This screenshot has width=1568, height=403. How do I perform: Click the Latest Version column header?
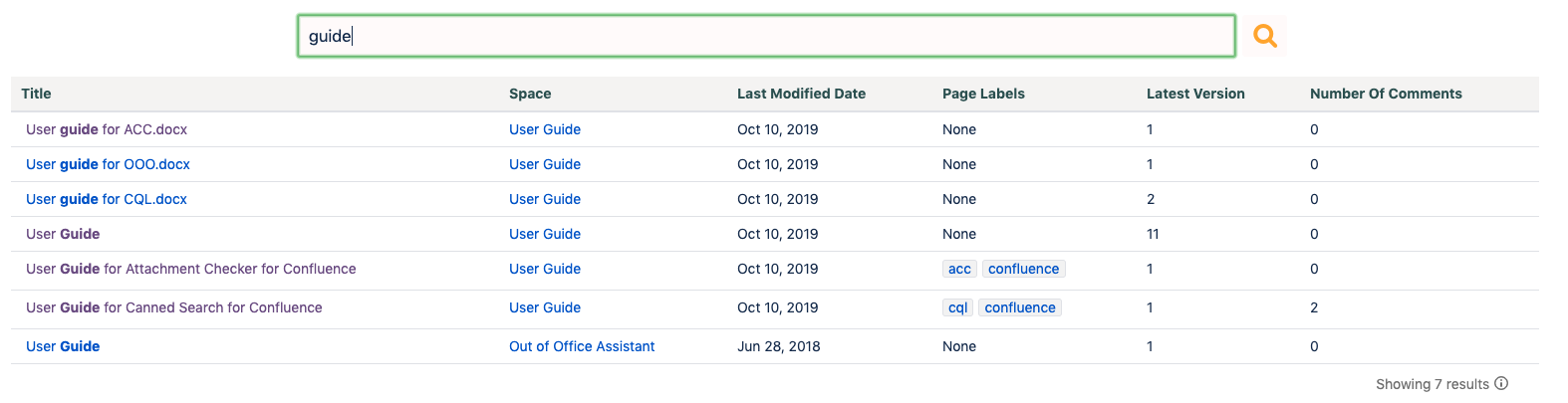1195,94
